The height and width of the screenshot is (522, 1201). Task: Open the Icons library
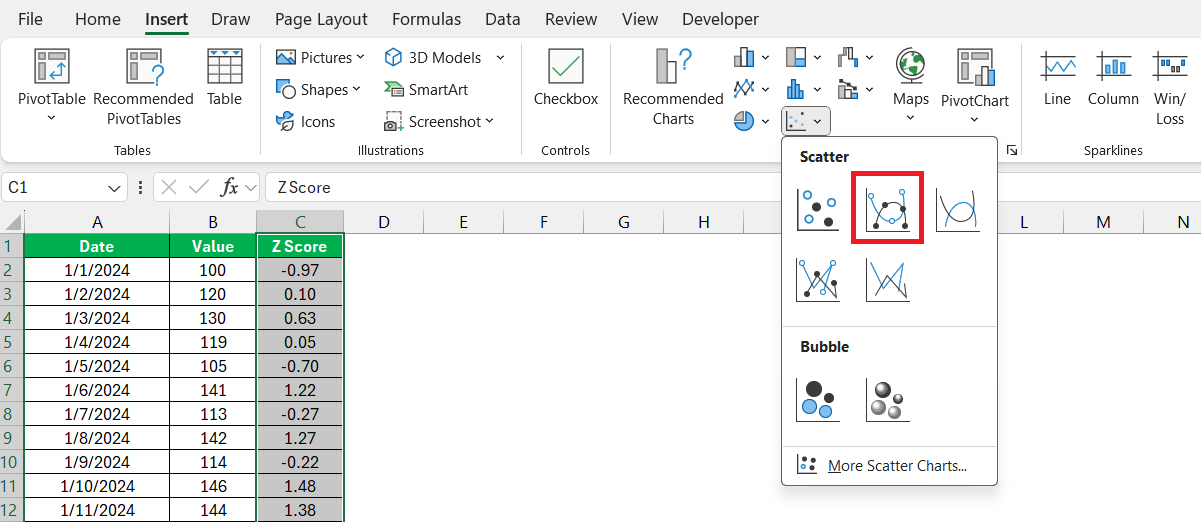click(x=305, y=122)
